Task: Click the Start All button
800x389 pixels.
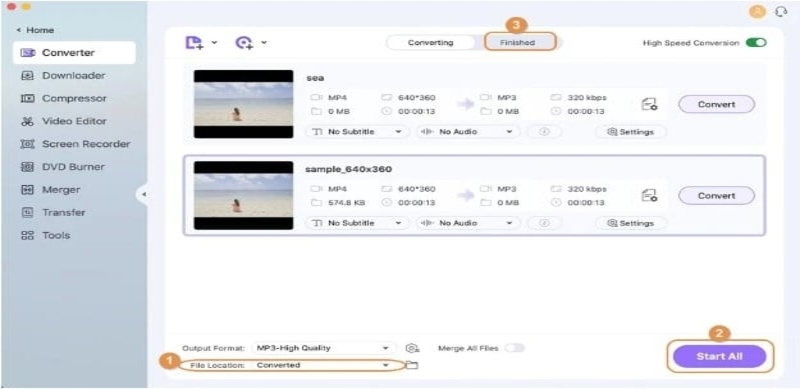Action: point(719,356)
